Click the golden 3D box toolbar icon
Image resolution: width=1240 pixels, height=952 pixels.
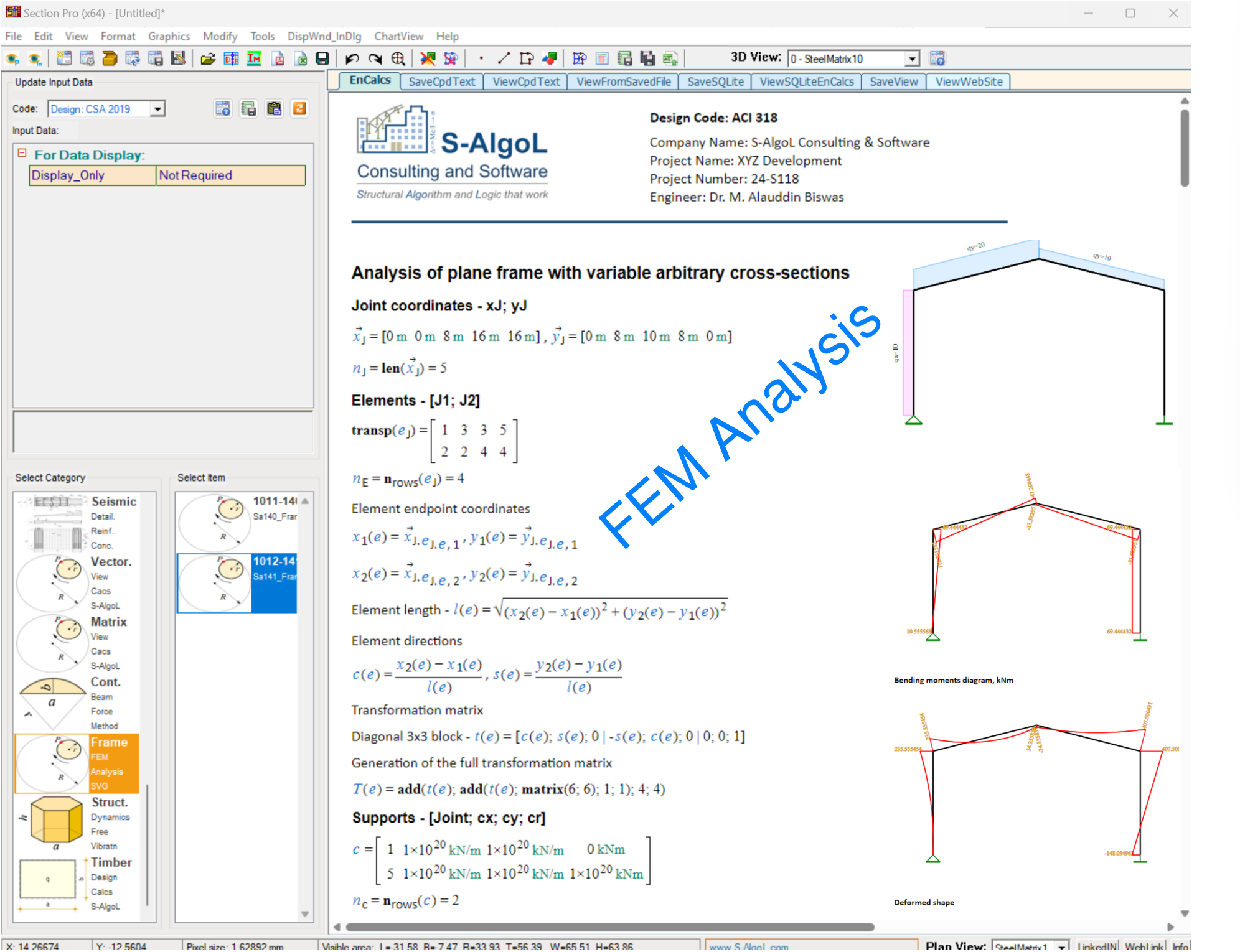[110, 58]
